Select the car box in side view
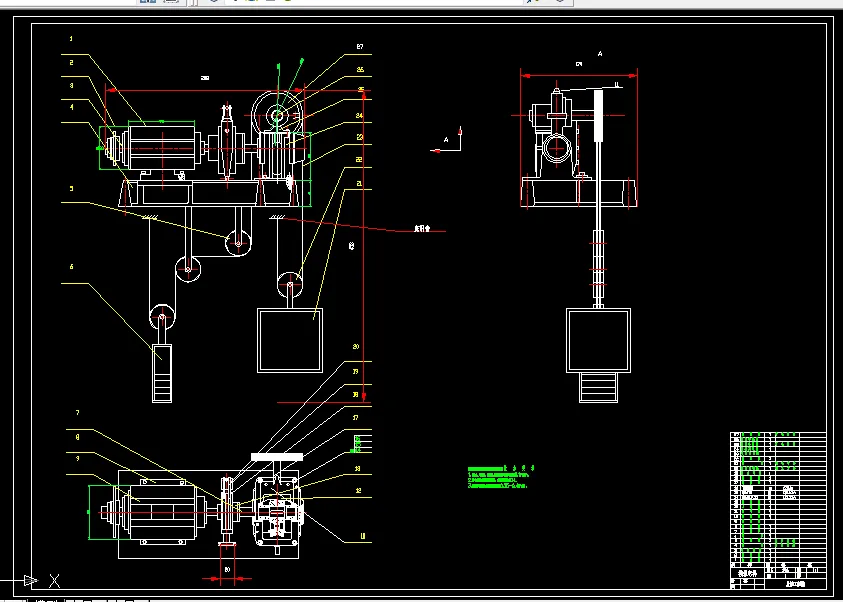This screenshot has width=843, height=602. [598, 340]
